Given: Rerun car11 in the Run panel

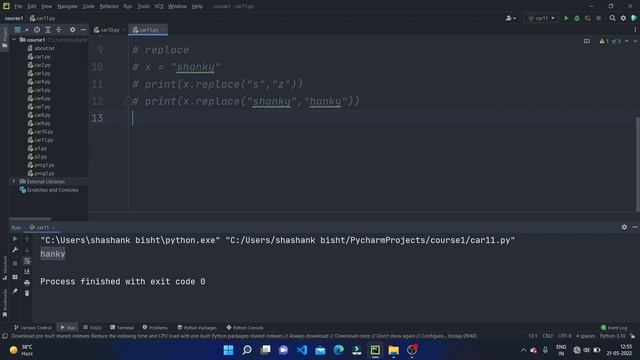Looking at the screenshot, I should pyautogui.click(x=15, y=239).
